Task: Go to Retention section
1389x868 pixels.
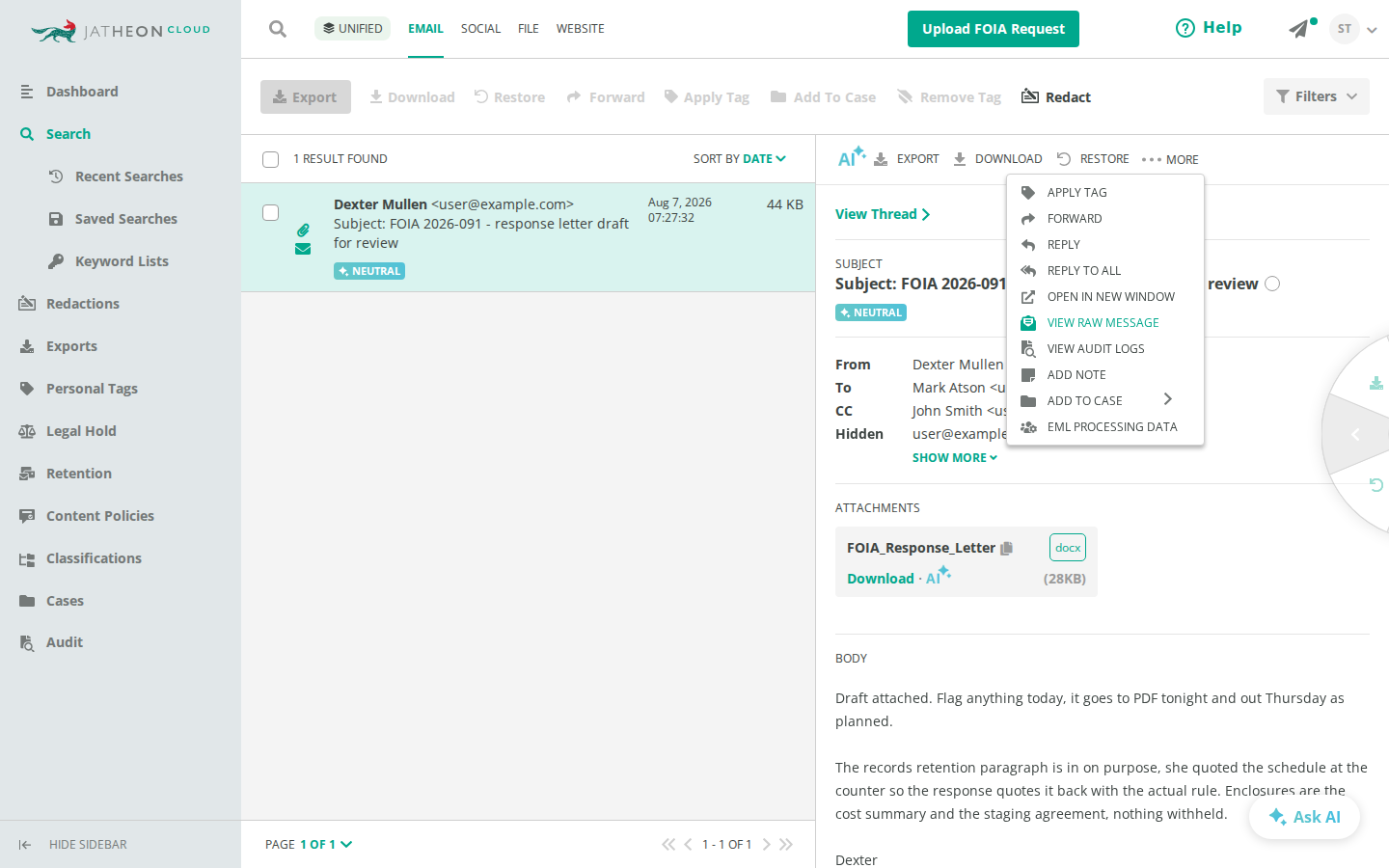Action: [79, 474]
